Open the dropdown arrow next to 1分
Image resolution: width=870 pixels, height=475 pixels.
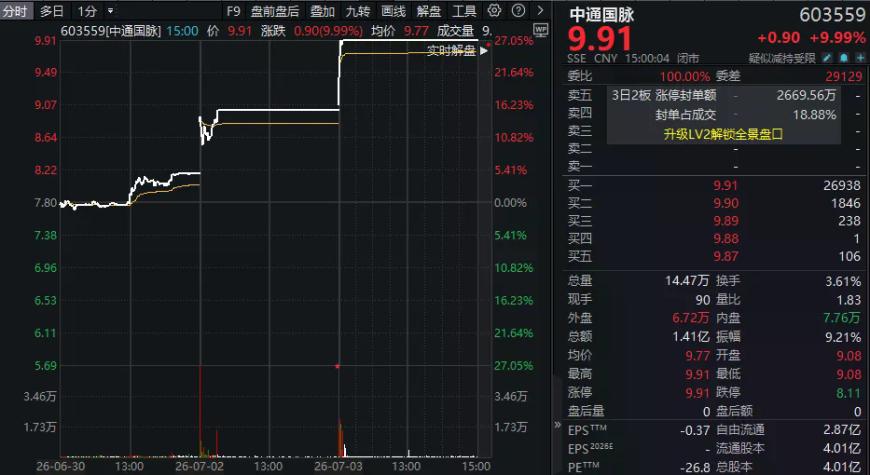coord(110,11)
